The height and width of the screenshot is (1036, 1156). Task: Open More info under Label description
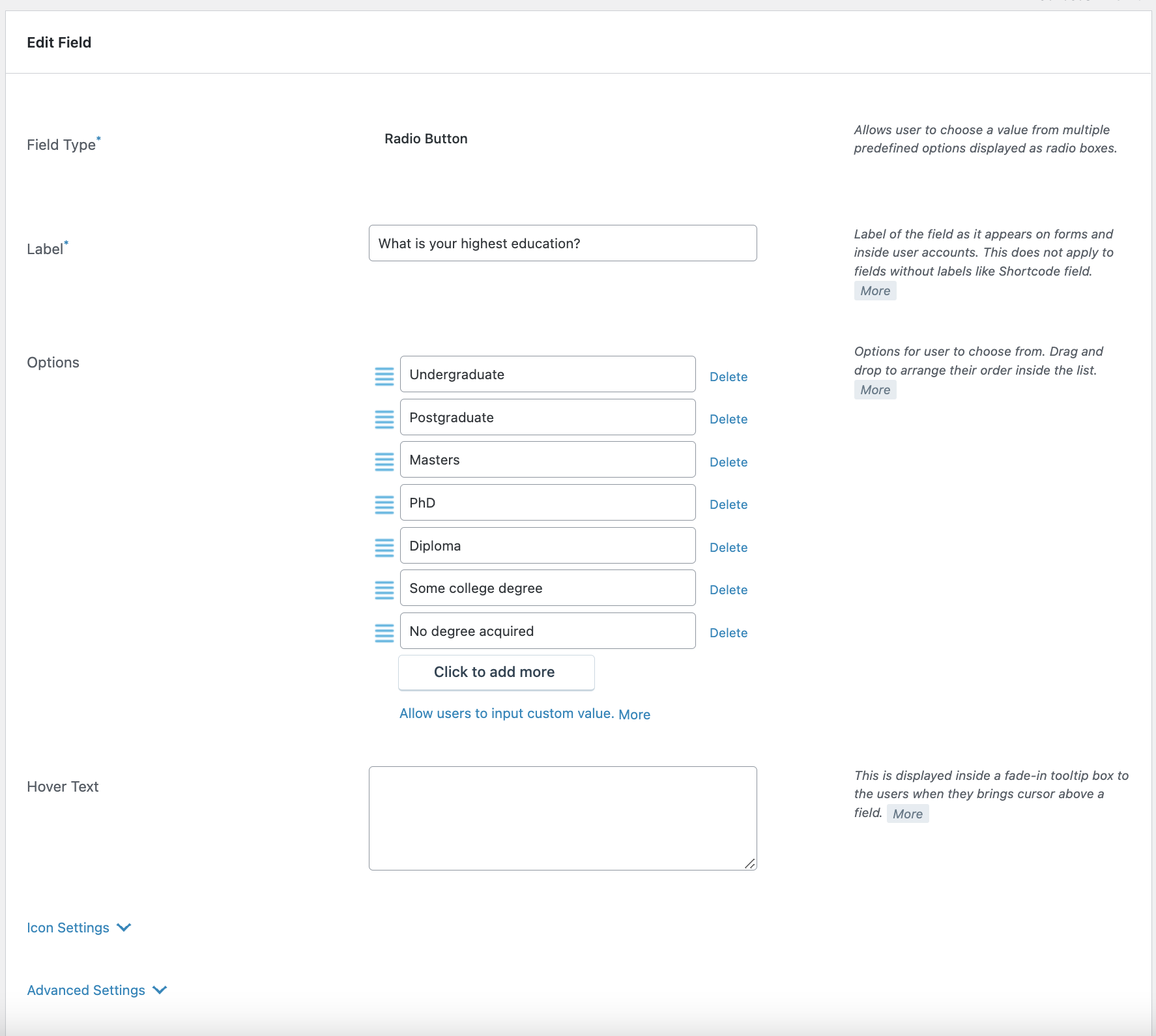[875, 291]
